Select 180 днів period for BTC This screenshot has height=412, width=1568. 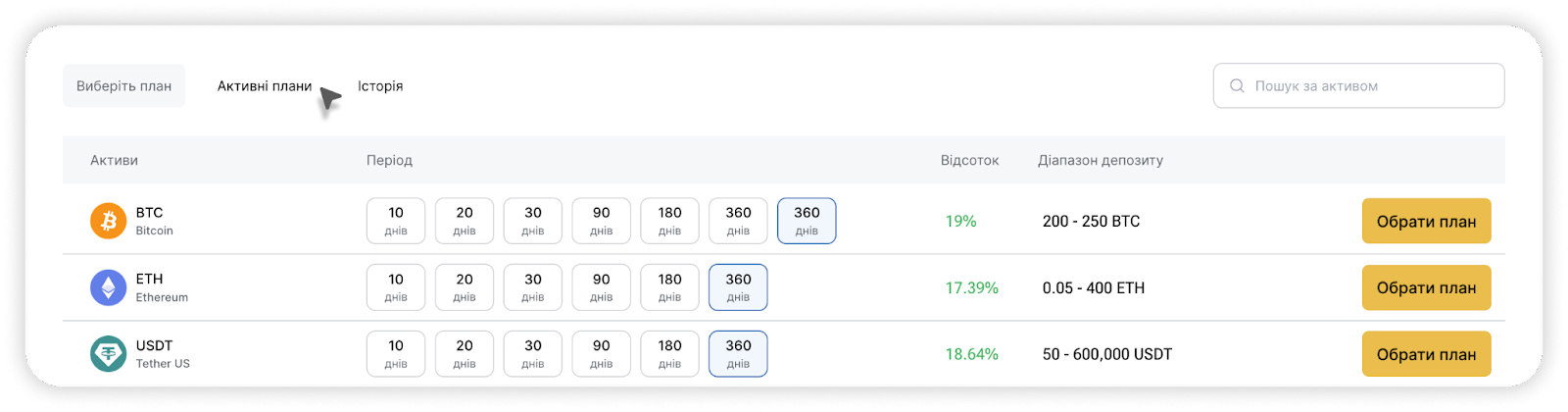coord(670,221)
